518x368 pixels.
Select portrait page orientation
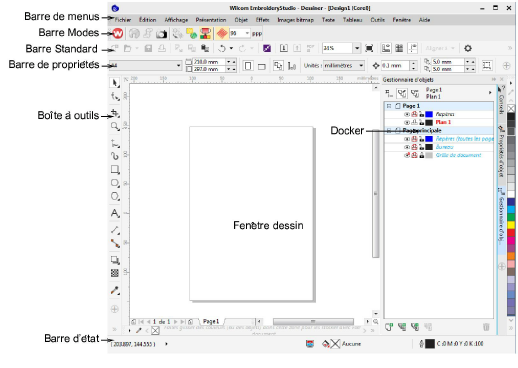pos(248,66)
